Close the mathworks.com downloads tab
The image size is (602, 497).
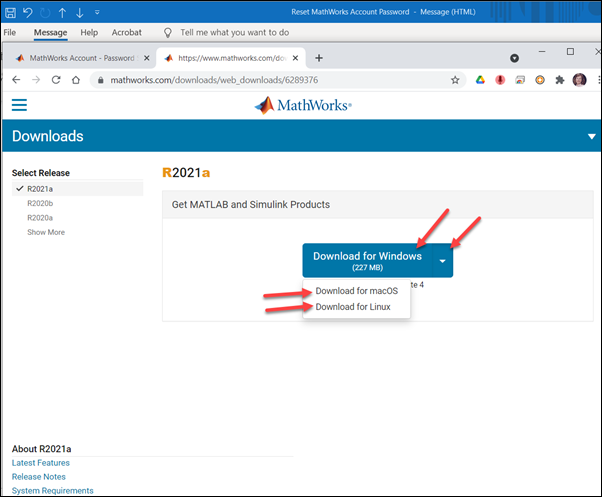point(295,58)
